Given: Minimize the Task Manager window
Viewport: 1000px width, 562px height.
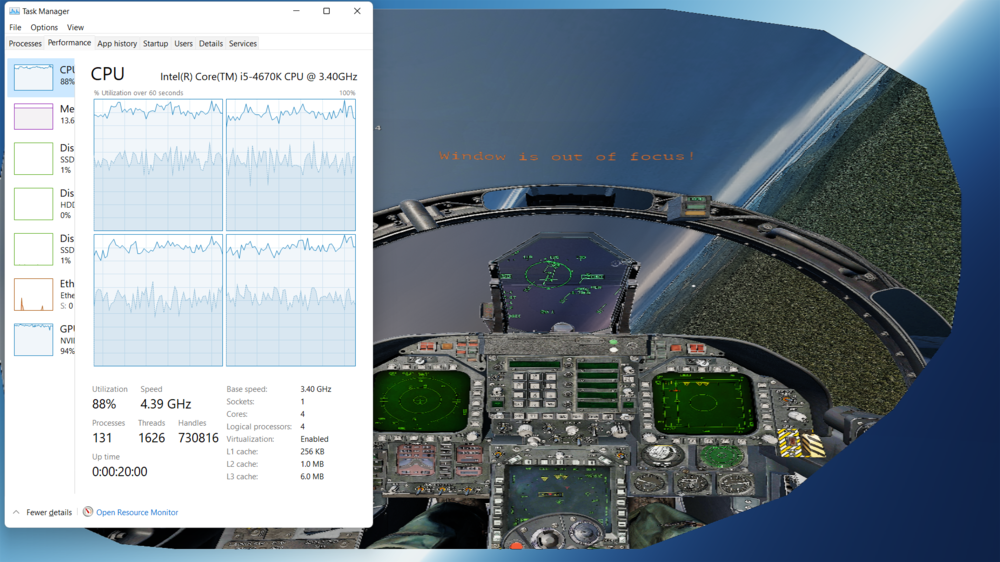Looking at the screenshot, I should [296, 11].
